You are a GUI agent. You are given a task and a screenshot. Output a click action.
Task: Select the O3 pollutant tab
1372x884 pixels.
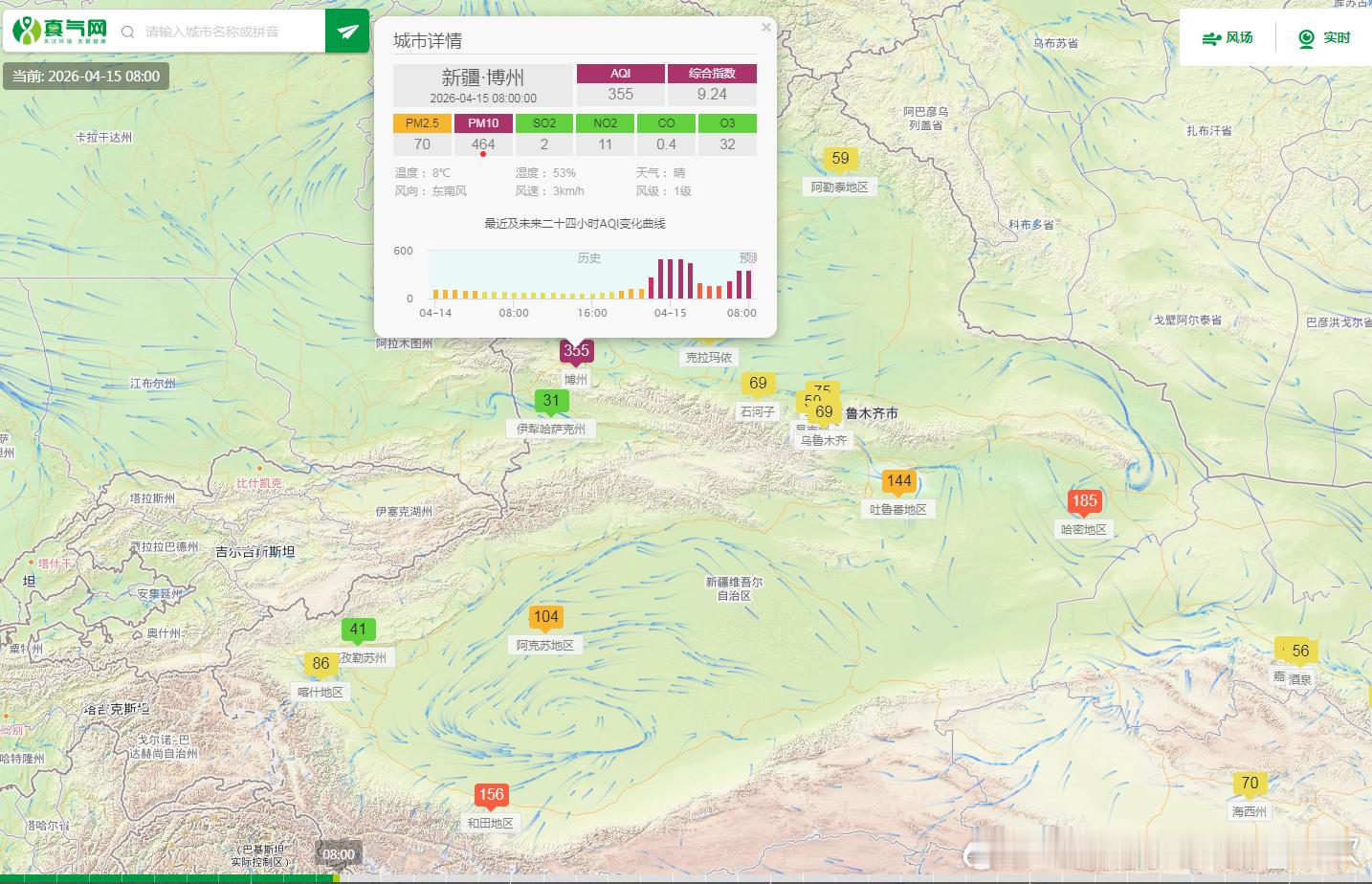pyautogui.click(x=727, y=123)
